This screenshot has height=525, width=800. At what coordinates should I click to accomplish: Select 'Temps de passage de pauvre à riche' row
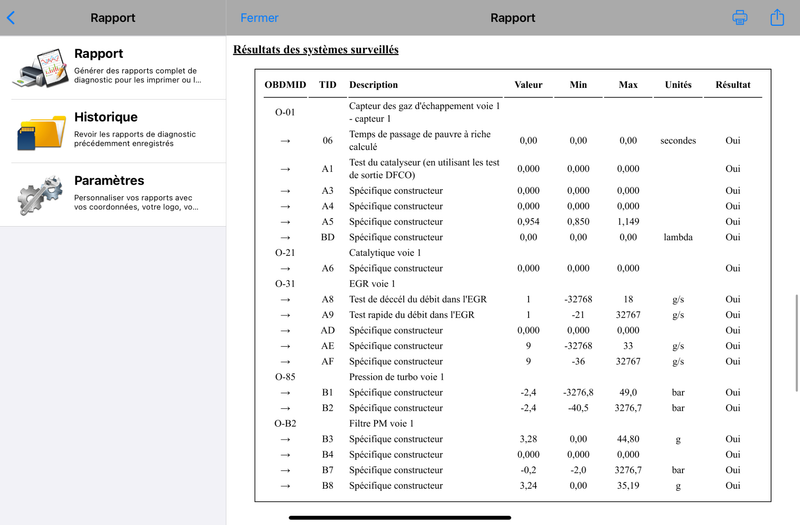click(513, 140)
